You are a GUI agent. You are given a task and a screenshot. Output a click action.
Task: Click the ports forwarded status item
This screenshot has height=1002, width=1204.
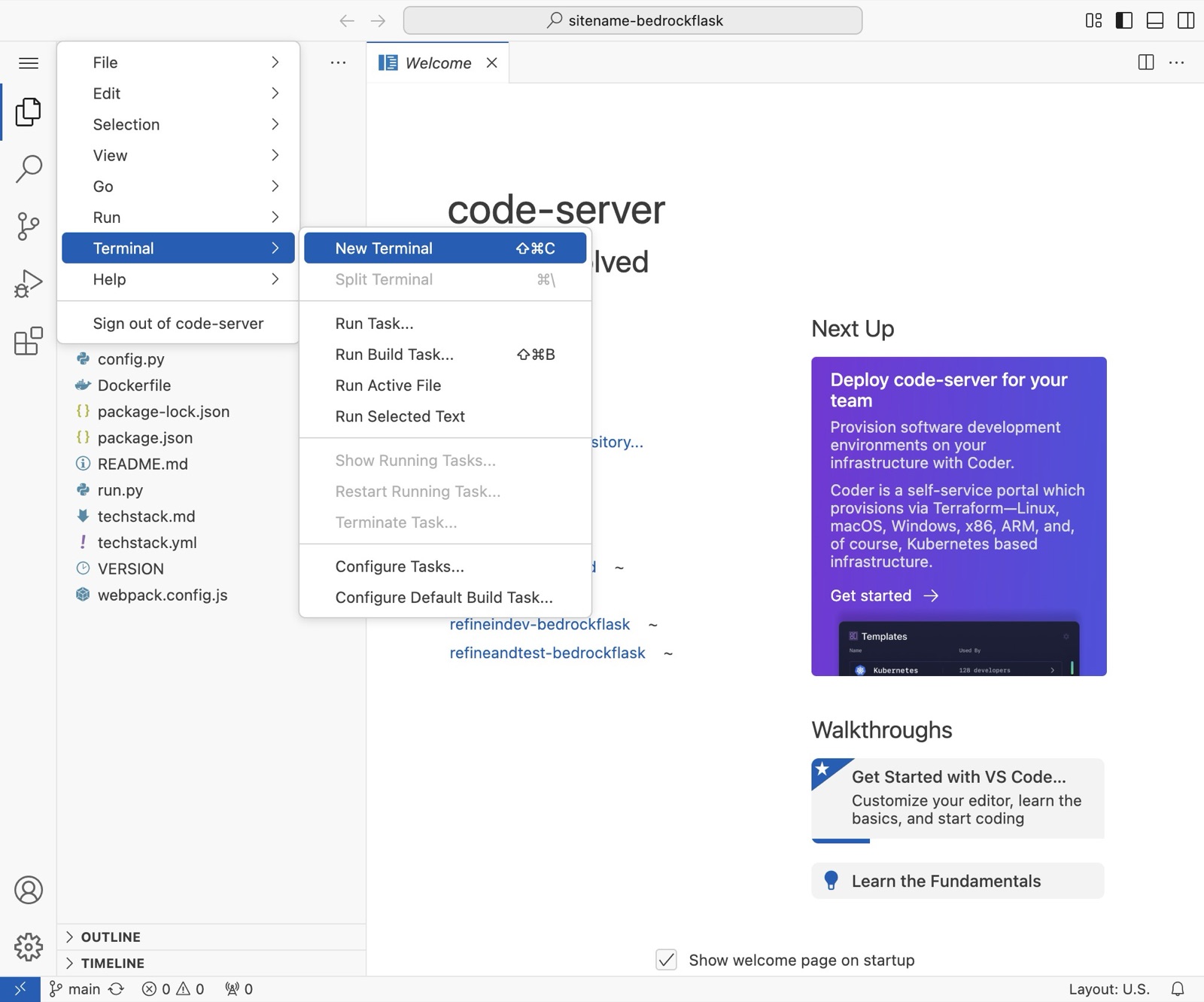(239, 989)
